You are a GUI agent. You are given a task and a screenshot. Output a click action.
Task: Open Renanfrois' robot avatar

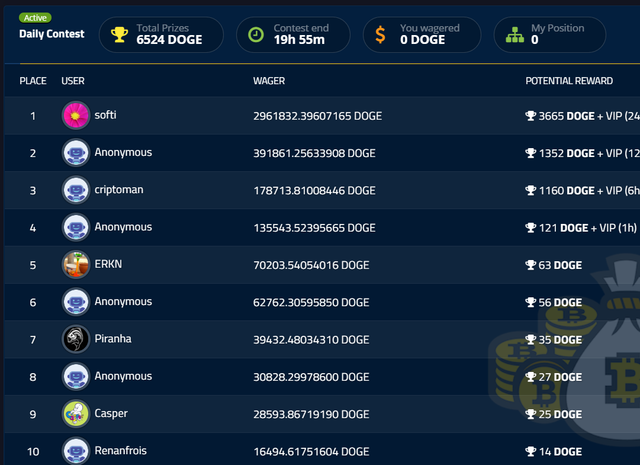[76, 451]
